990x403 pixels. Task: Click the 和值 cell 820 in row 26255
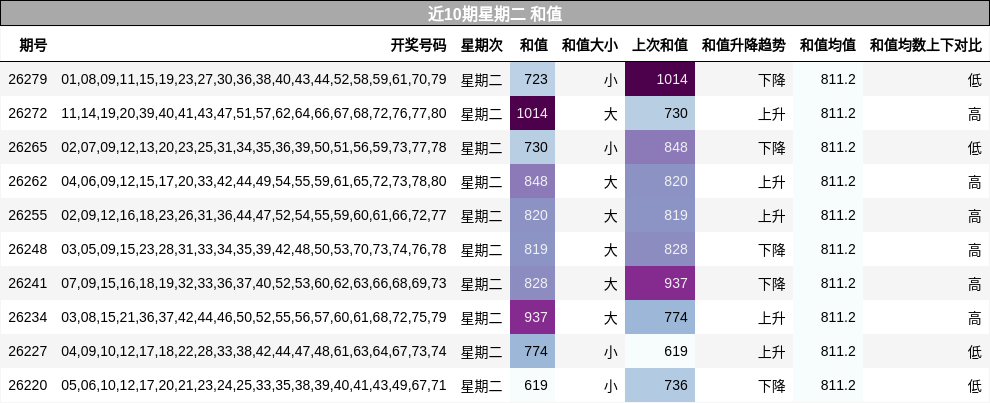[532, 215]
